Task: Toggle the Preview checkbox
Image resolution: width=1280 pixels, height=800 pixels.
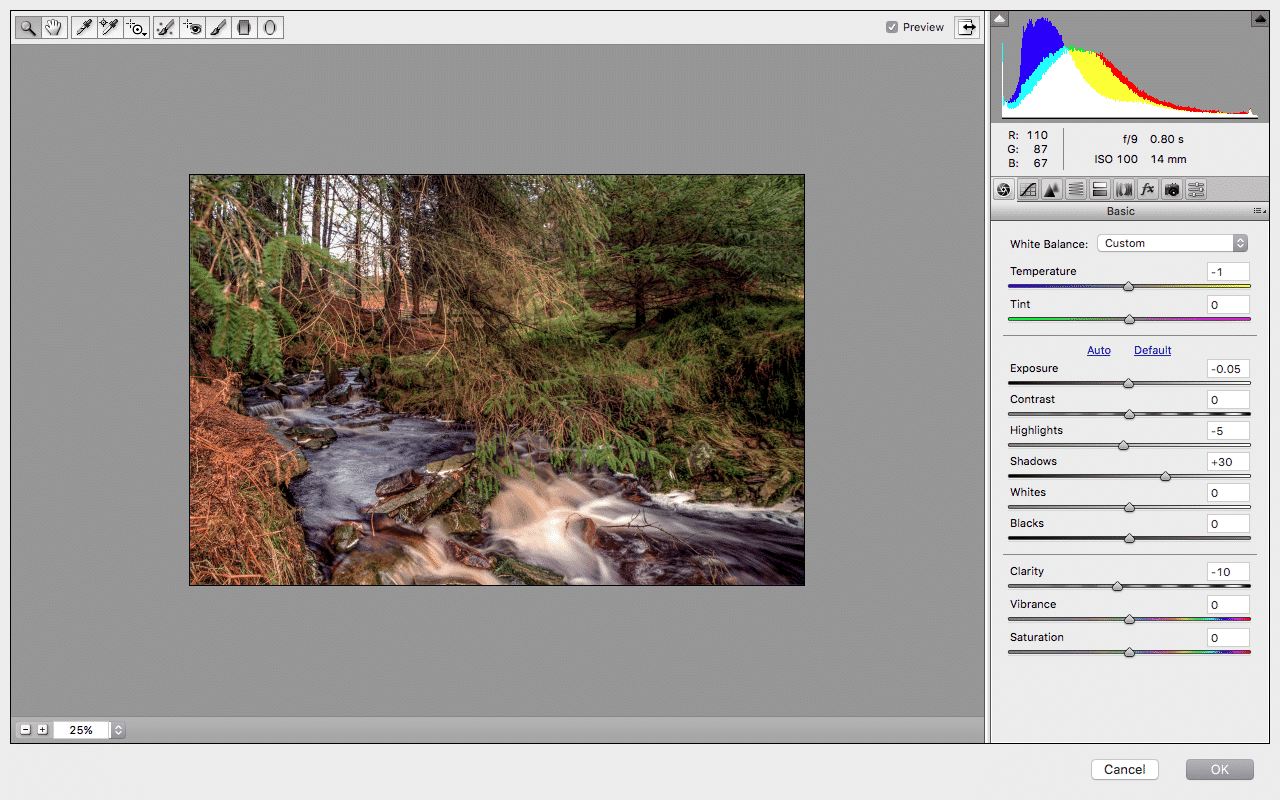Action: point(892,27)
